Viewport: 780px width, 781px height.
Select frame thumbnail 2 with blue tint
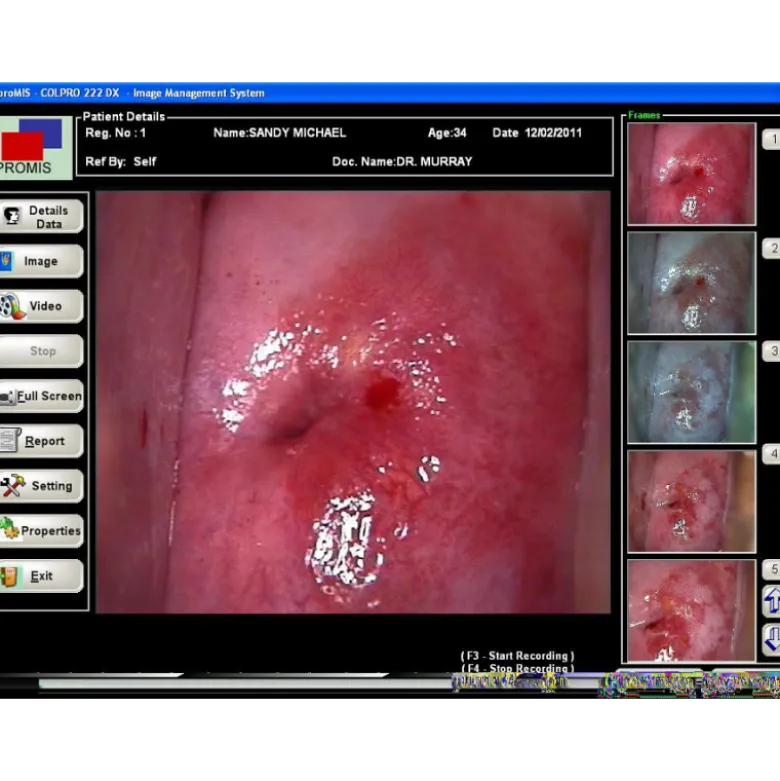691,283
